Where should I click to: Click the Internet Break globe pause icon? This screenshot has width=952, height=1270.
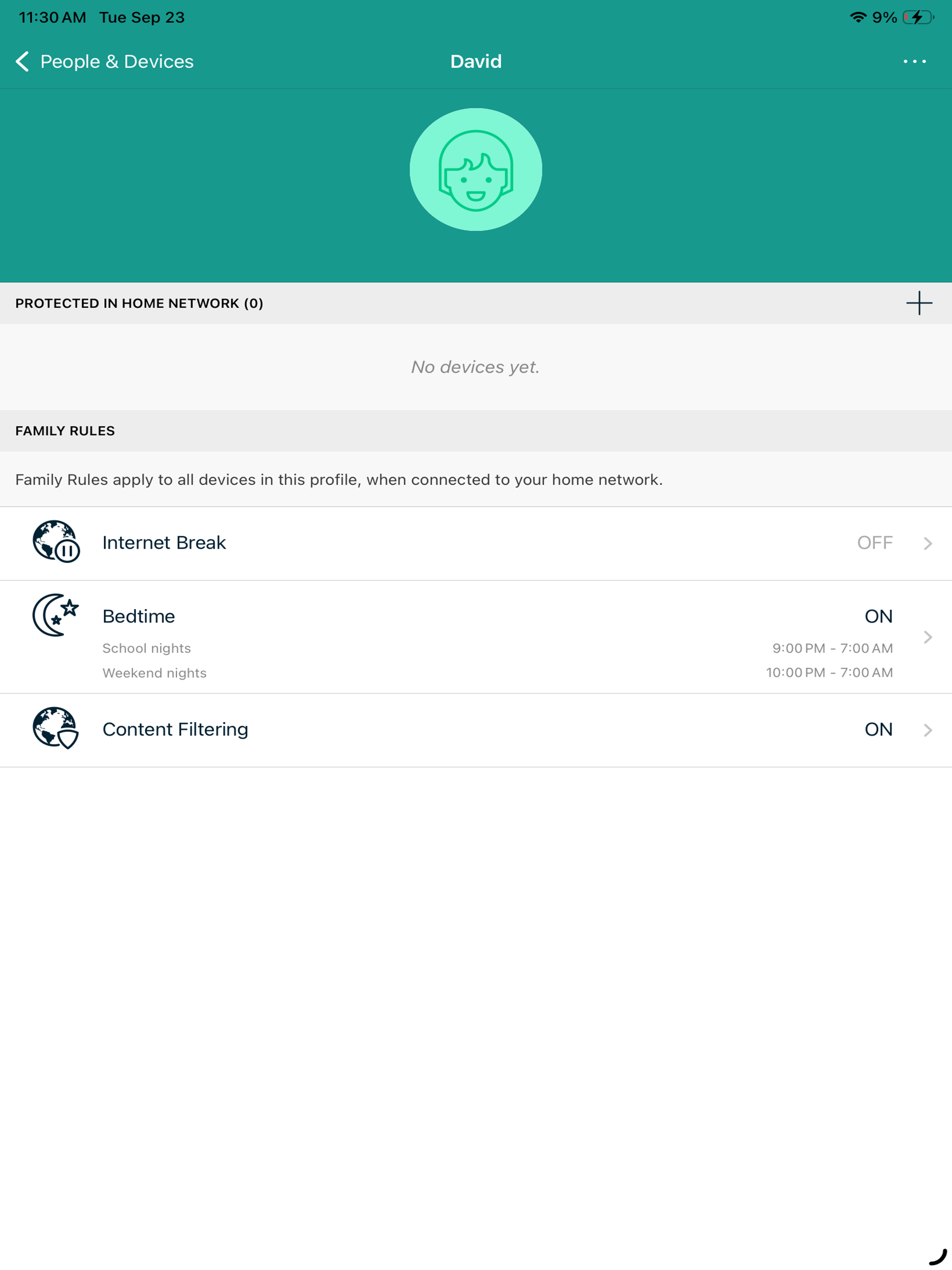tap(56, 541)
